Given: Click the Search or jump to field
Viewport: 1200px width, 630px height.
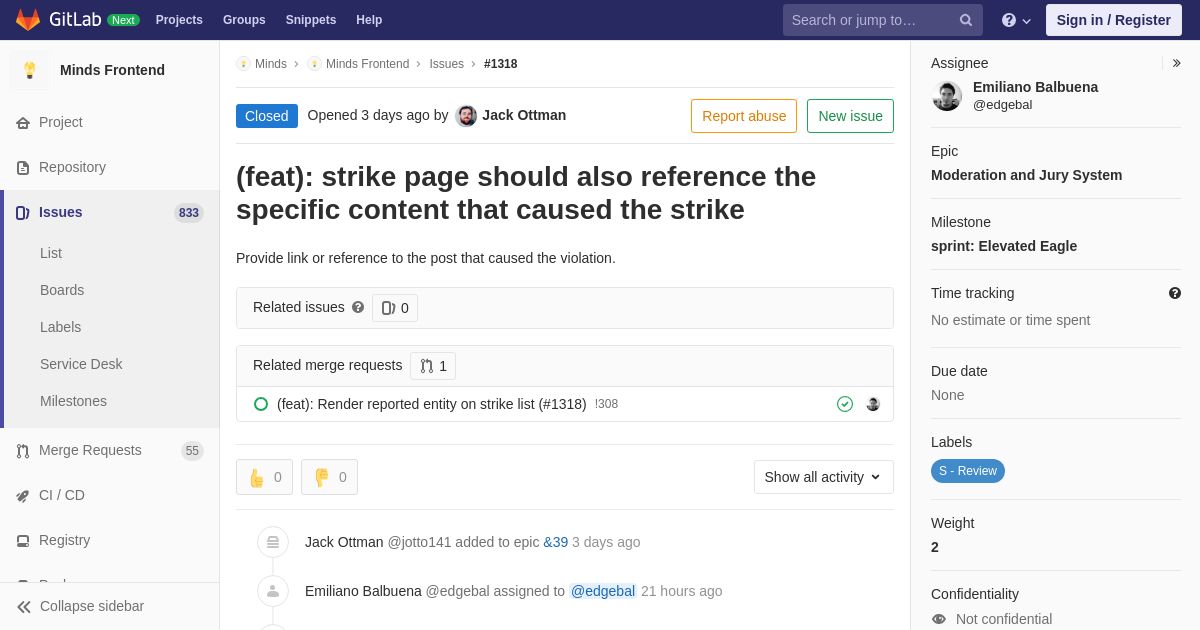Looking at the screenshot, I should pos(868,20).
